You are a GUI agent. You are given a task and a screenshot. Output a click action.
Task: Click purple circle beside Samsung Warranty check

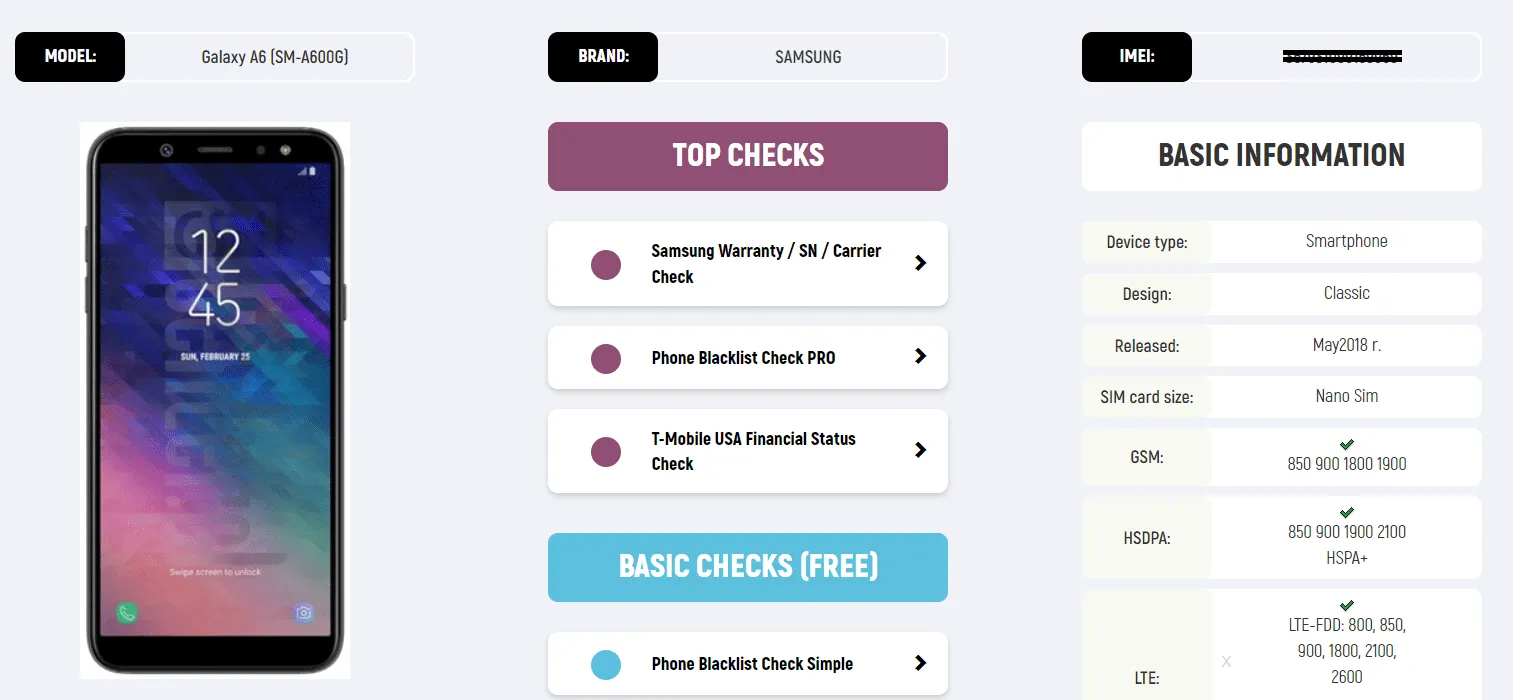(606, 265)
